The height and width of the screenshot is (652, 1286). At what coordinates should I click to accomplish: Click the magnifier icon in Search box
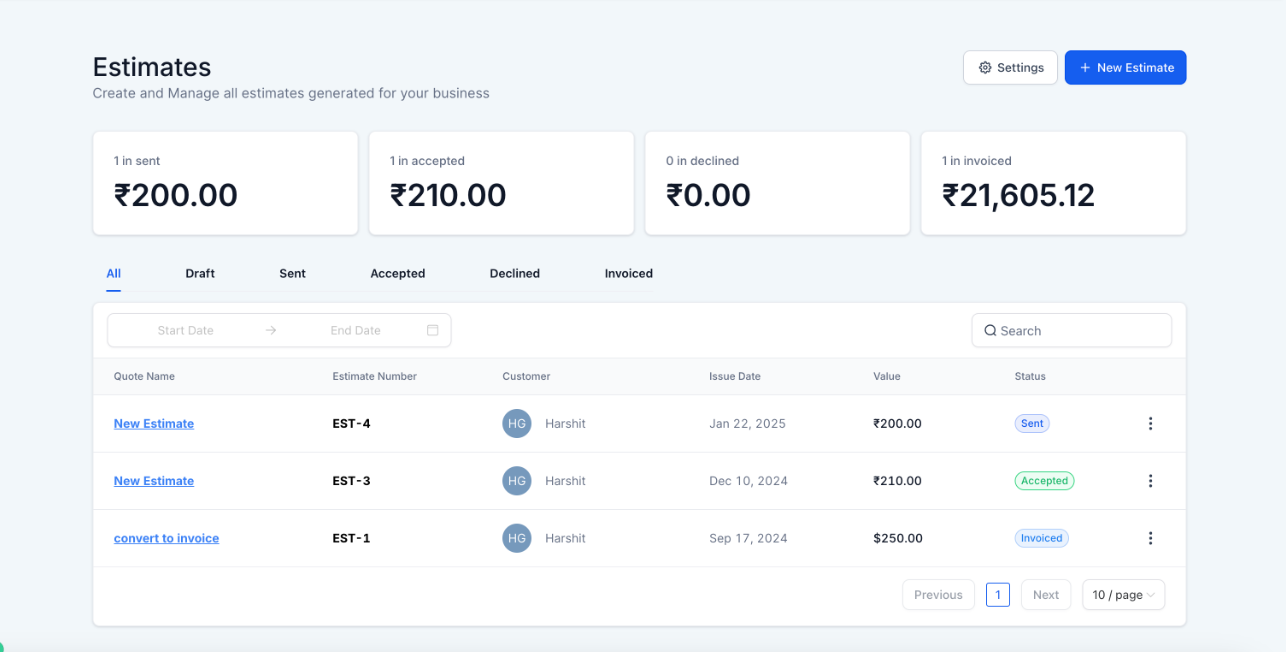[990, 331]
